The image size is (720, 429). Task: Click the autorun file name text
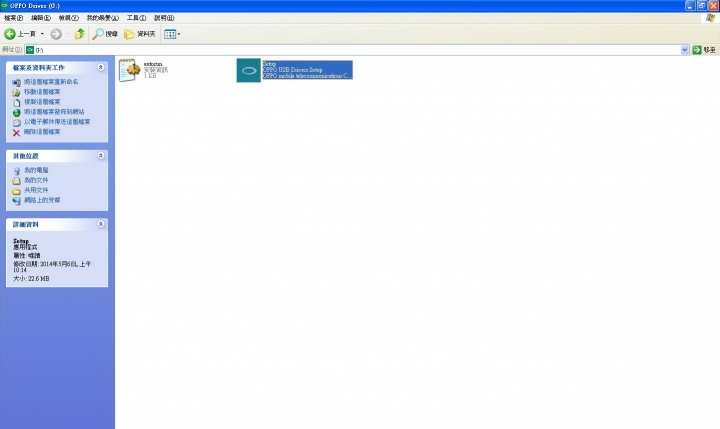coord(153,64)
